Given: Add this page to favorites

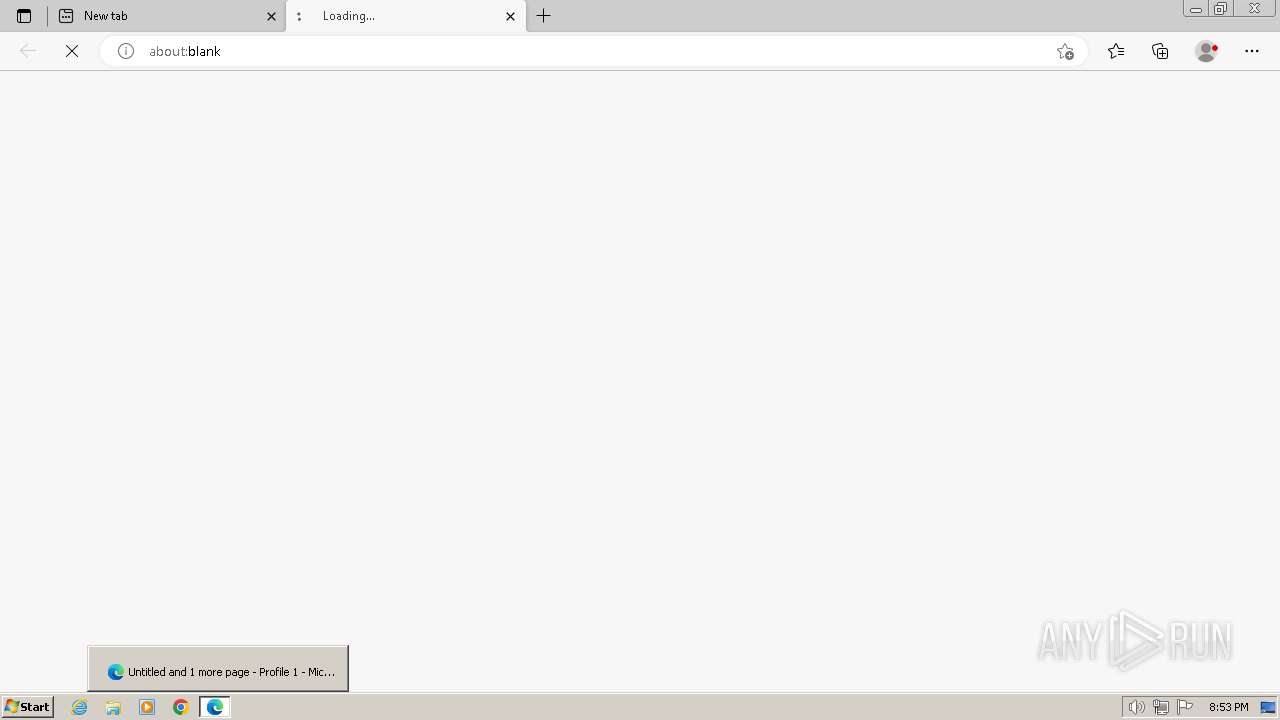Looking at the screenshot, I should point(1065,51).
